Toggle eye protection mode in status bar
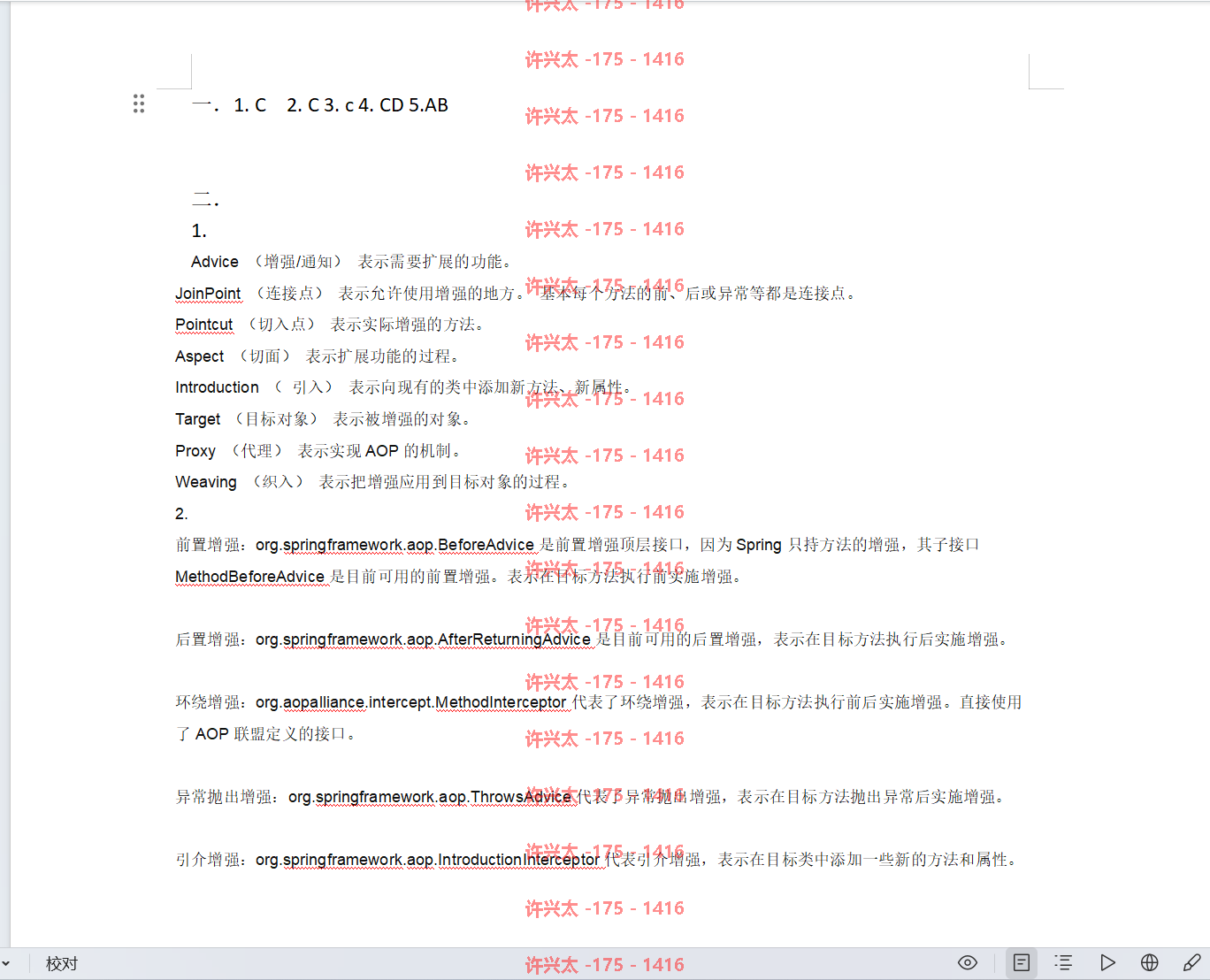1210x980 pixels. [x=968, y=962]
